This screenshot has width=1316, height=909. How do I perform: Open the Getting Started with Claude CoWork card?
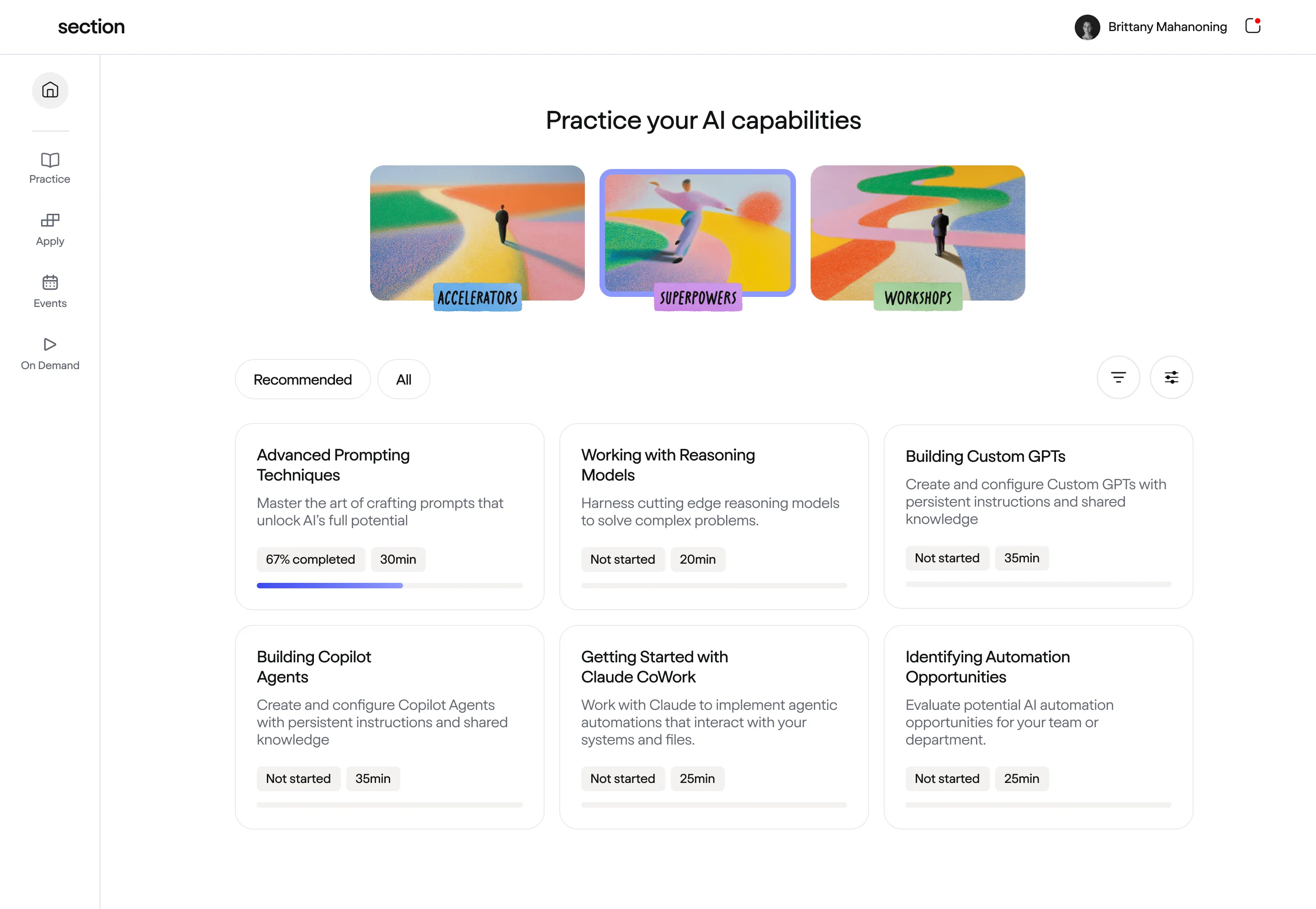coord(714,727)
